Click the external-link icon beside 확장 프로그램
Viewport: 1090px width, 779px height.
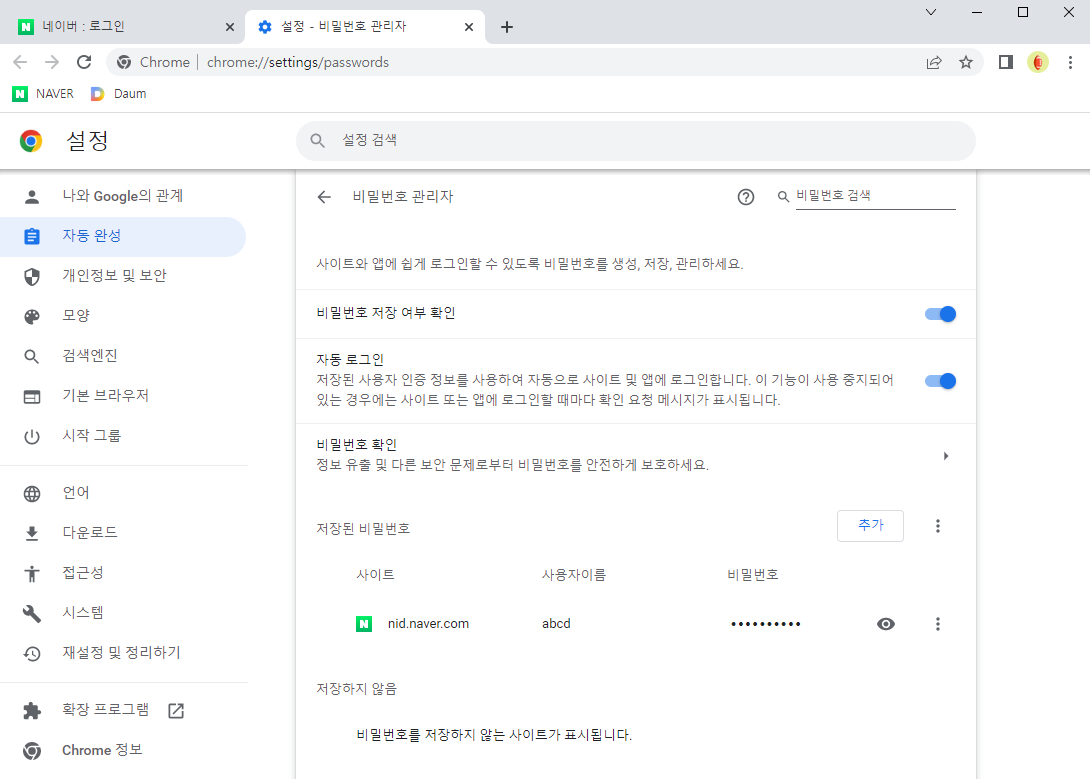(x=176, y=710)
